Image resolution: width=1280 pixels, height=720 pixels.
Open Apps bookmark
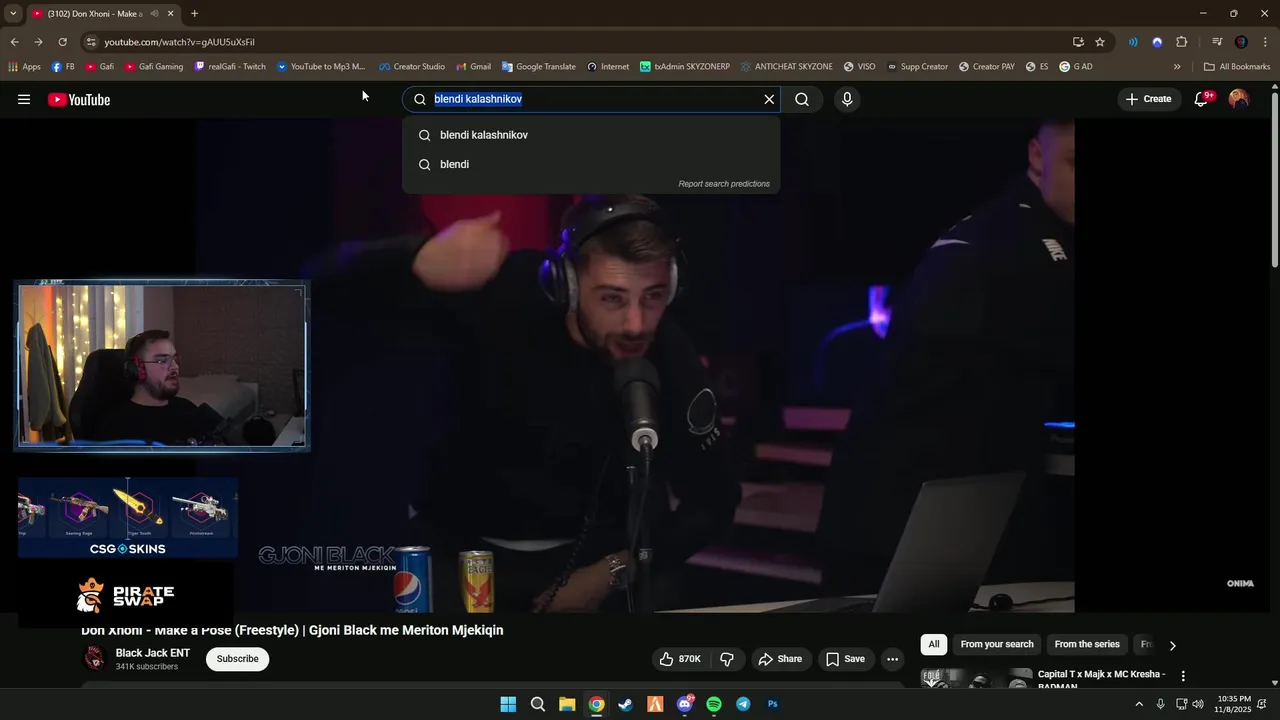point(24,67)
